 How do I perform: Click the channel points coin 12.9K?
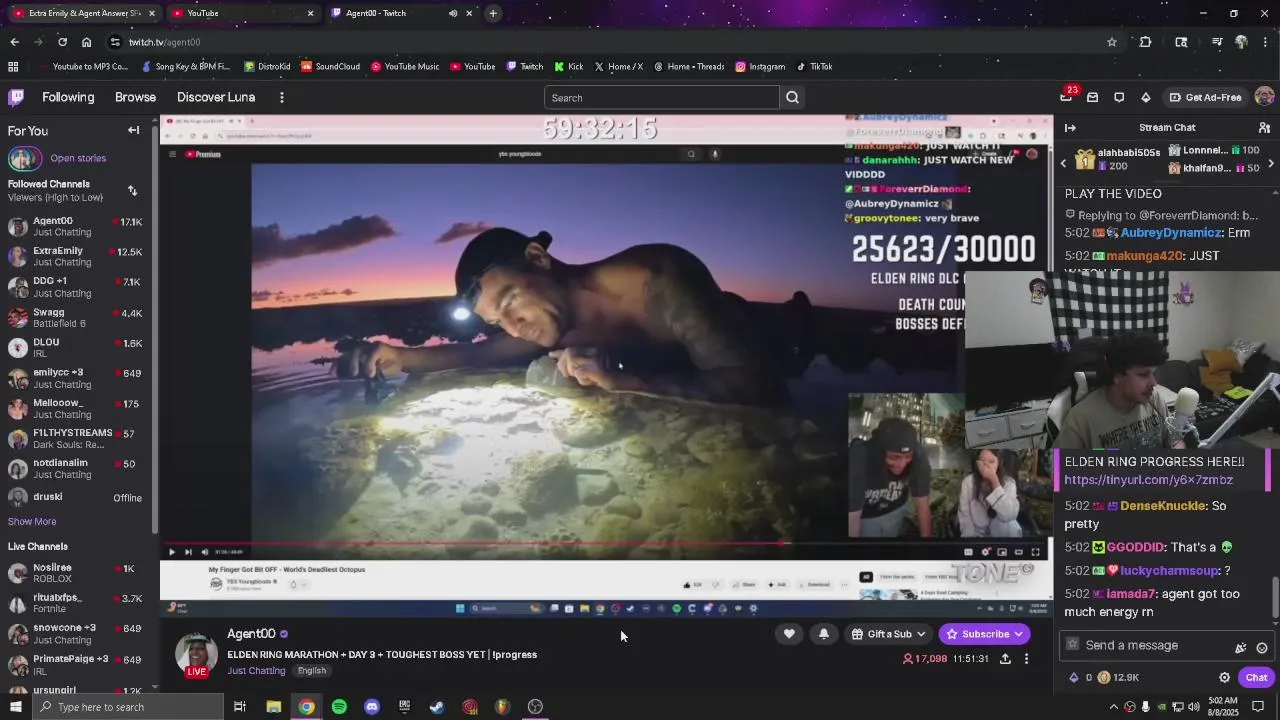(x=1118, y=677)
